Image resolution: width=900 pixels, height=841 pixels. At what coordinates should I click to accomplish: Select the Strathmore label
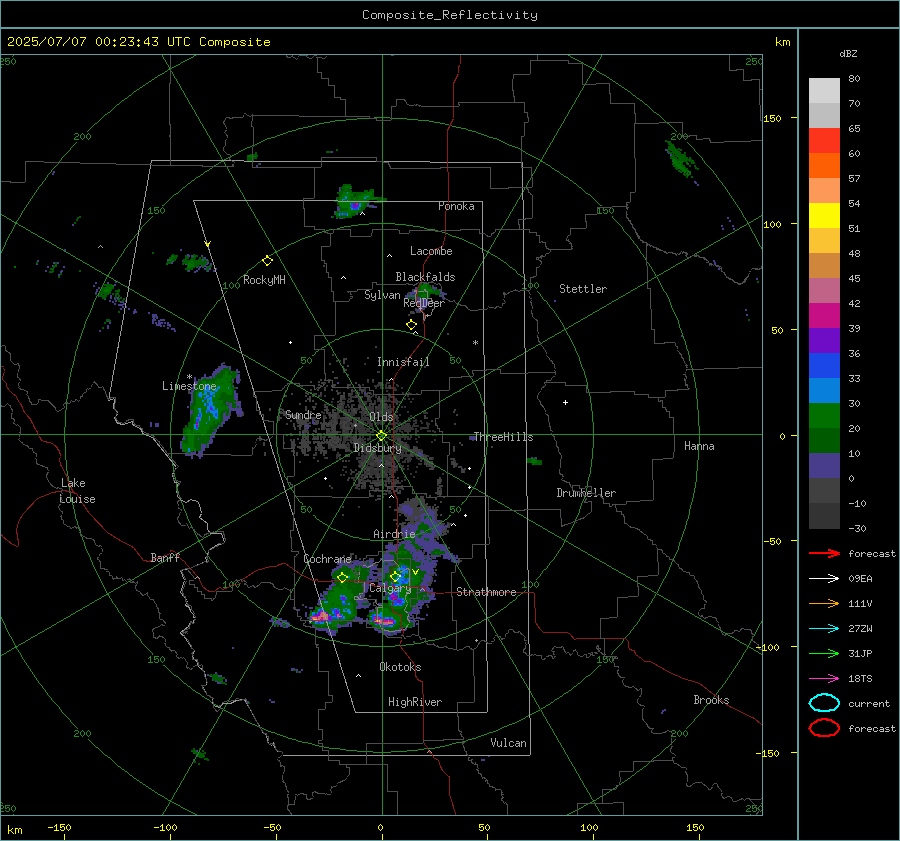[x=486, y=592]
